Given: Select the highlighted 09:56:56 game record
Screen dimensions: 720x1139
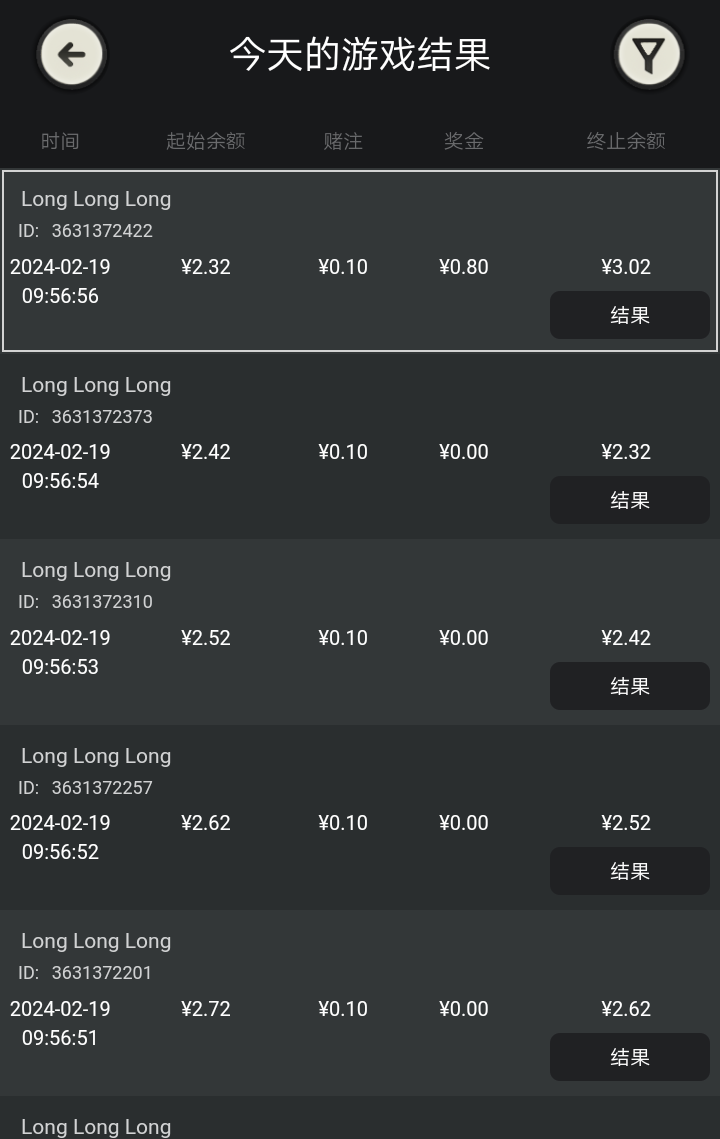Looking at the screenshot, I should click(x=360, y=261).
